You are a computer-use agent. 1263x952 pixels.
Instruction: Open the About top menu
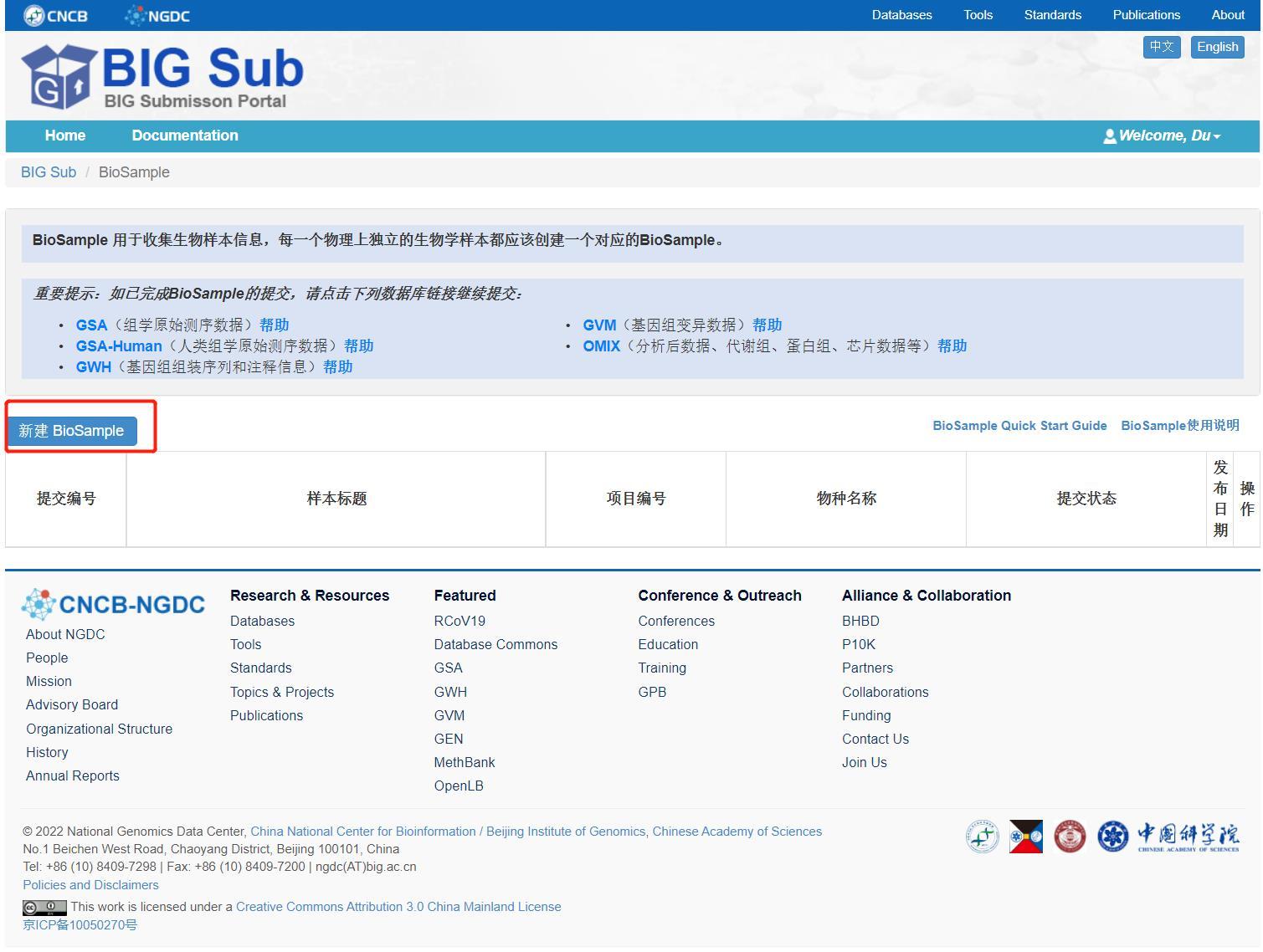tap(1228, 15)
